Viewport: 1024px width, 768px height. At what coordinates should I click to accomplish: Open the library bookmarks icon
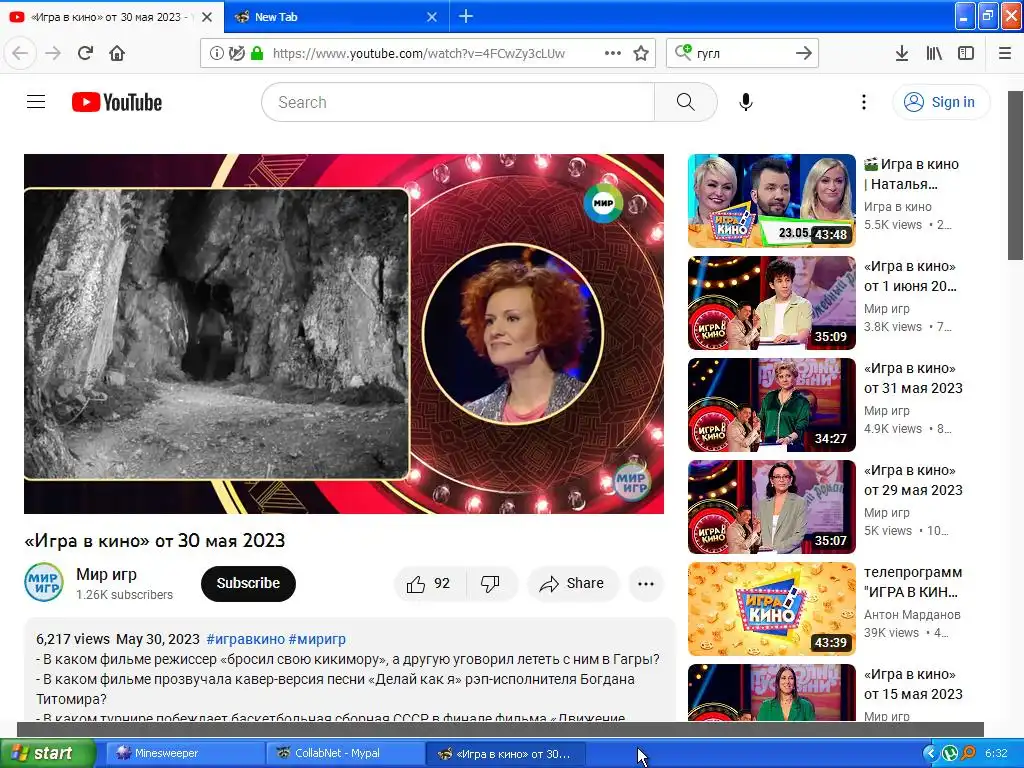point(935,54)
